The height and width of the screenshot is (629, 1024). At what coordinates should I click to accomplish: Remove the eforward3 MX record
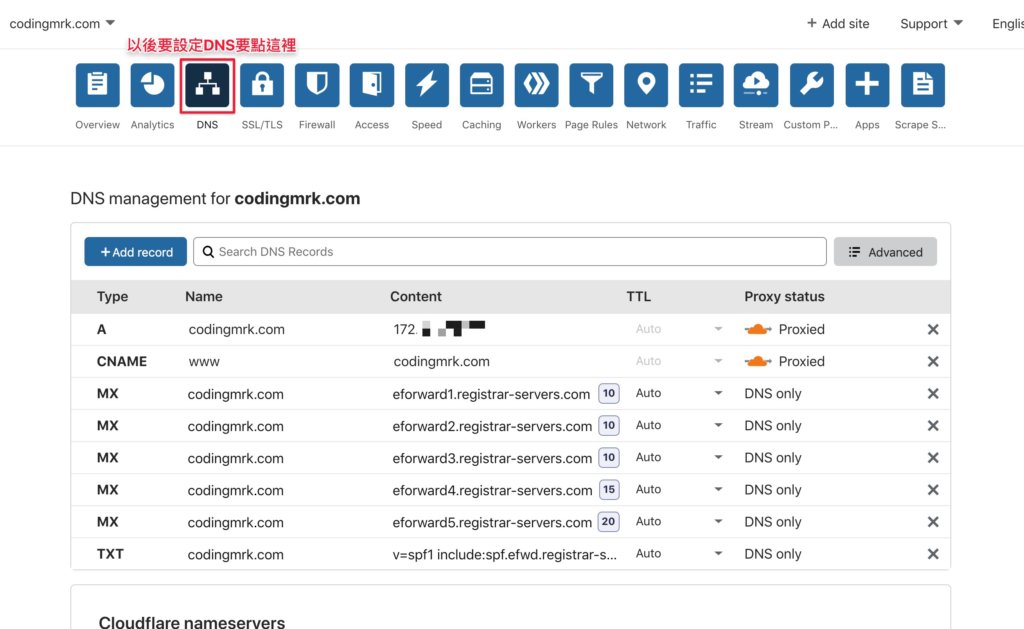tap(933, 457)
